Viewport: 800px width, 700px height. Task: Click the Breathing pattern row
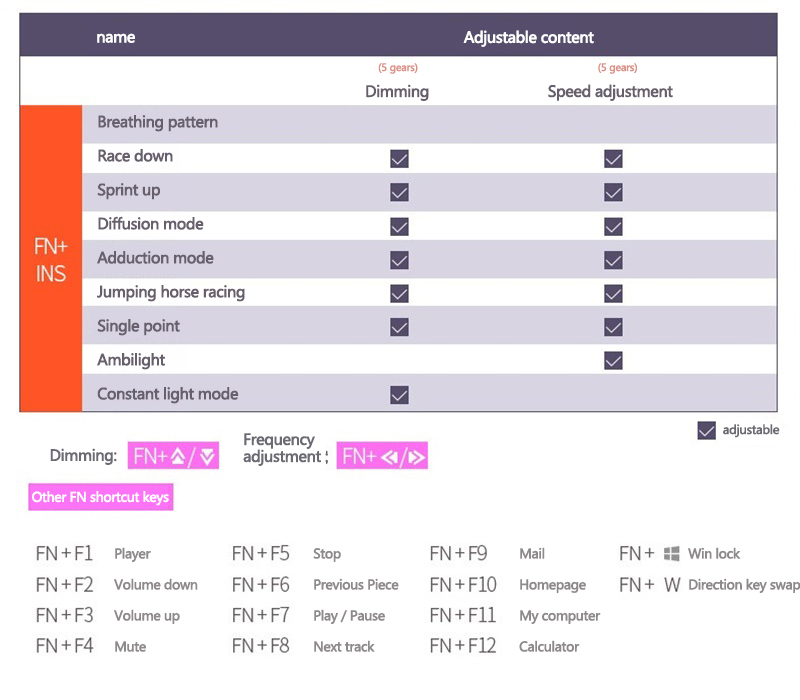(157, 123)
